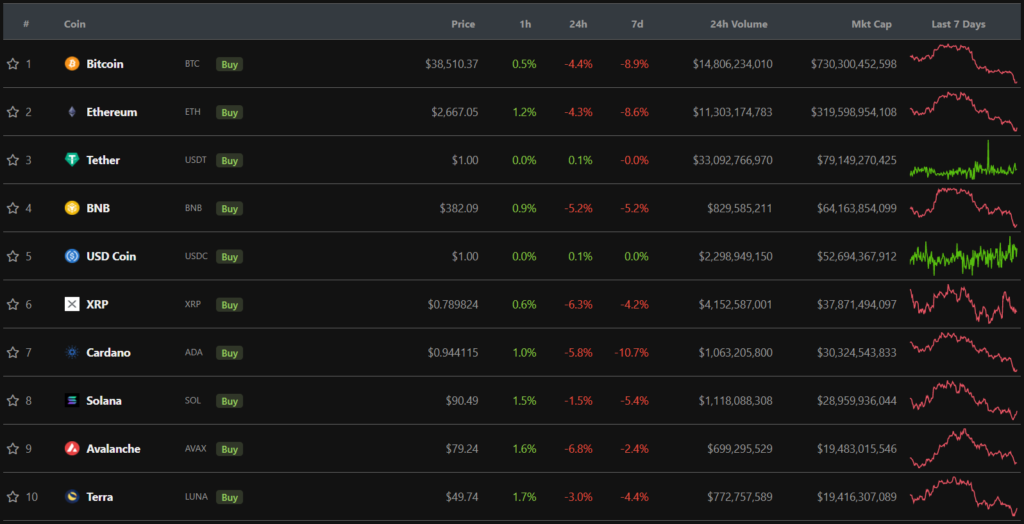
Task: Add Terra to favorites with star
Action: [13, 497]
